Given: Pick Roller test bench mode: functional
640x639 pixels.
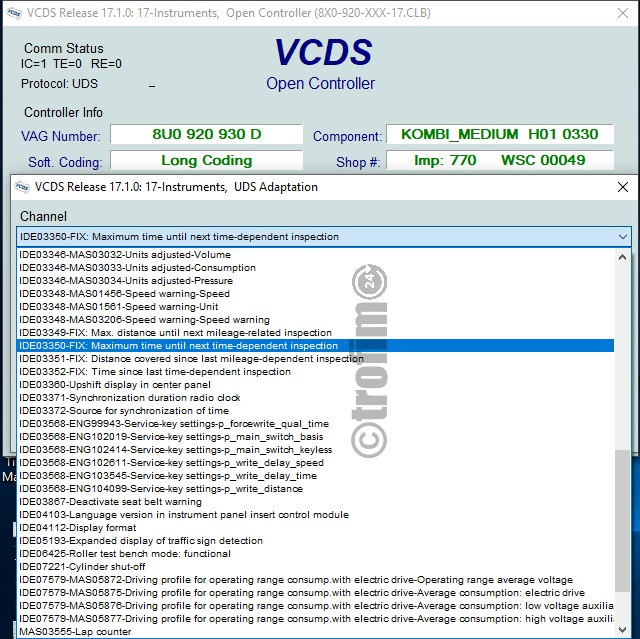Looking at the screenshot, I should pyautogui.click(x=316, y=554).
